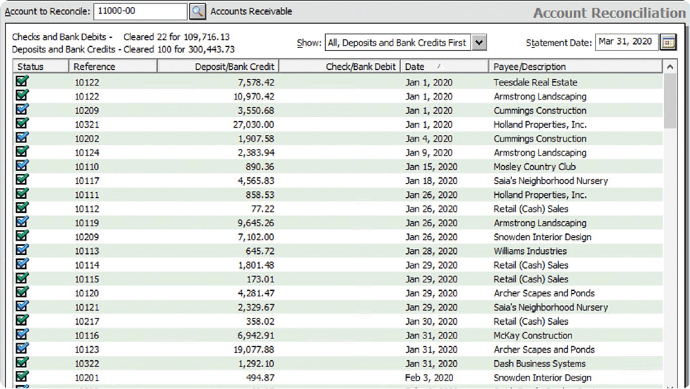
Task: Click the Statement Date field showing Mar 31, 2020
Action: [627, 42]
